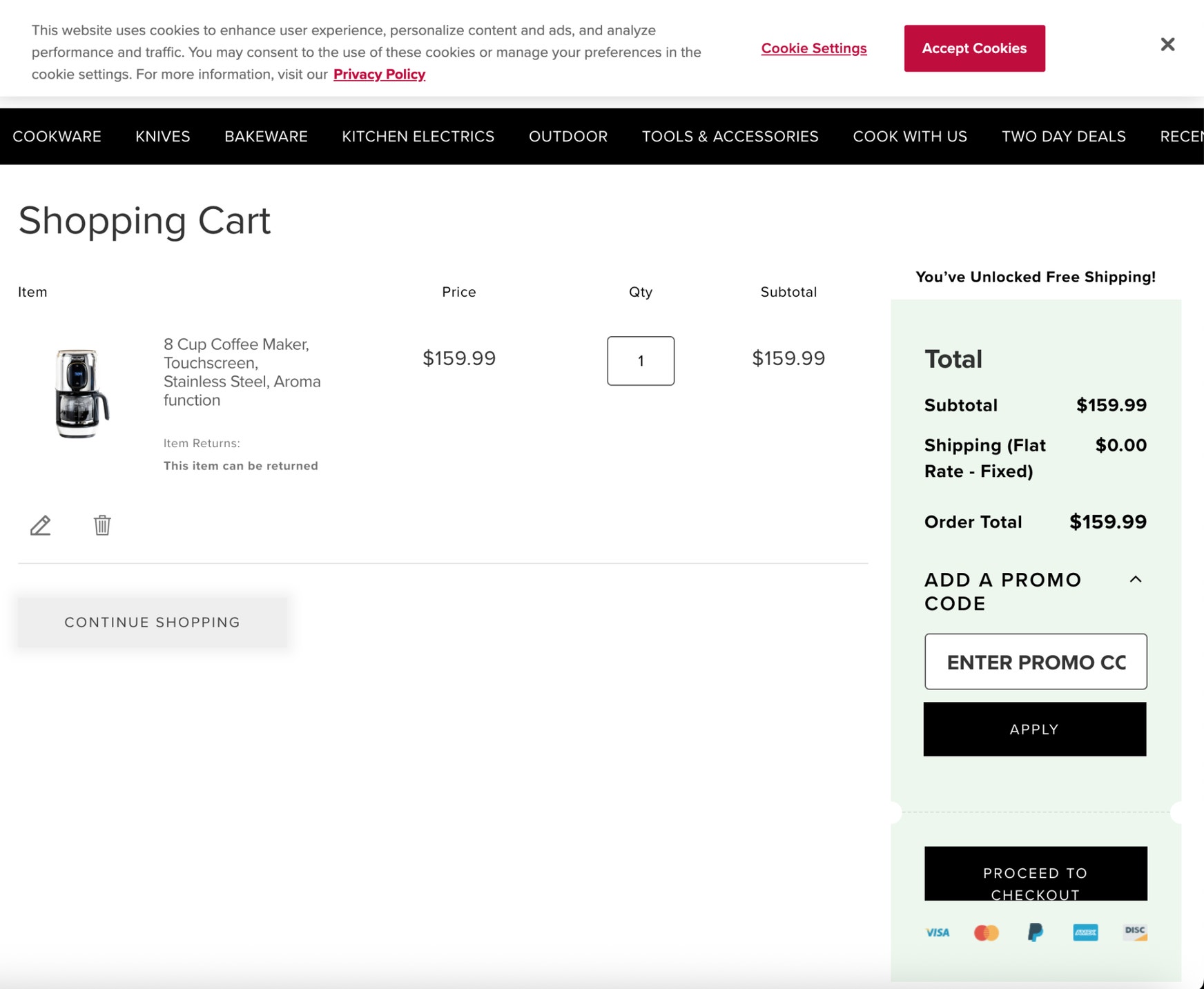Open the 8 Cup Coffee Maker product link
Viewport: 1204px width, 989px height.
[x=242, y=372]
